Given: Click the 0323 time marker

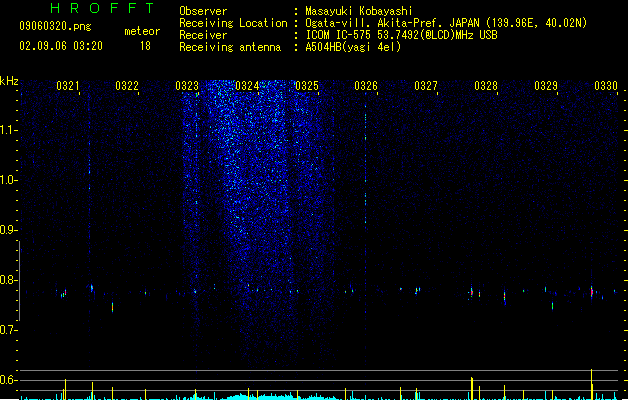Looking at the screenshot, I should pos(187,86).
